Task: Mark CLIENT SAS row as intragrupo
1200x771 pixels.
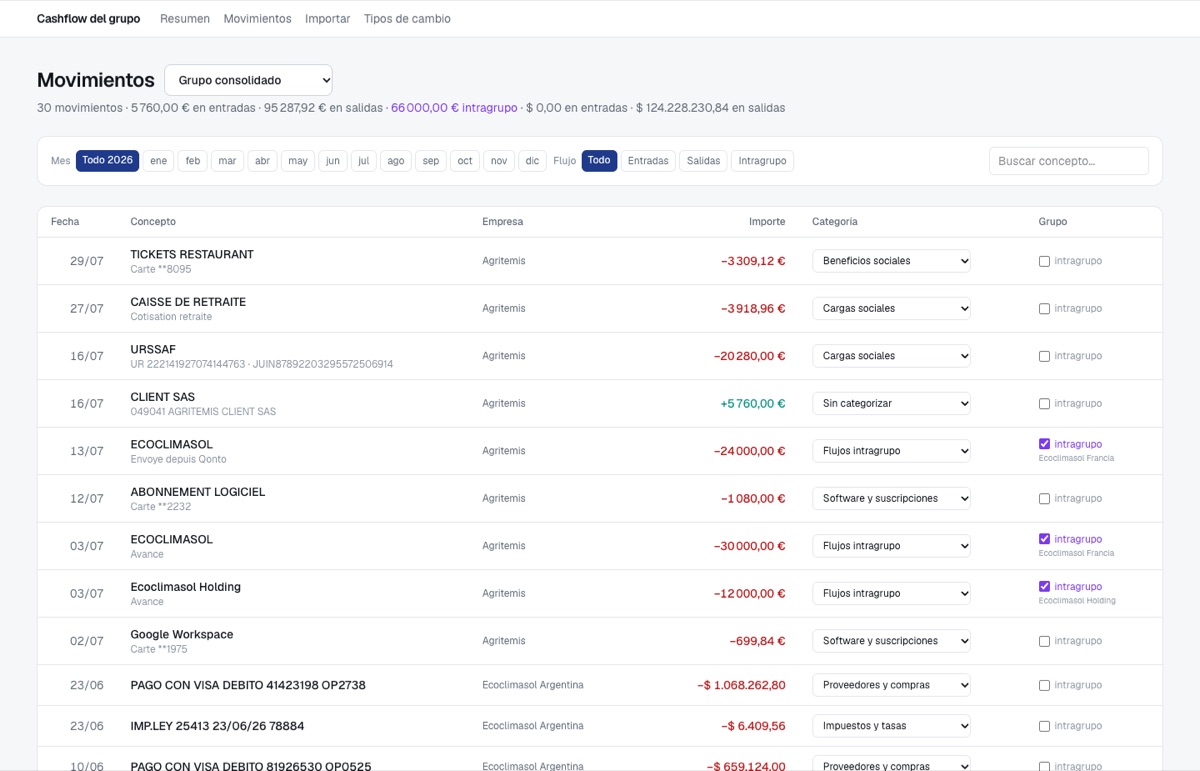Action: tap(1044, 404)
